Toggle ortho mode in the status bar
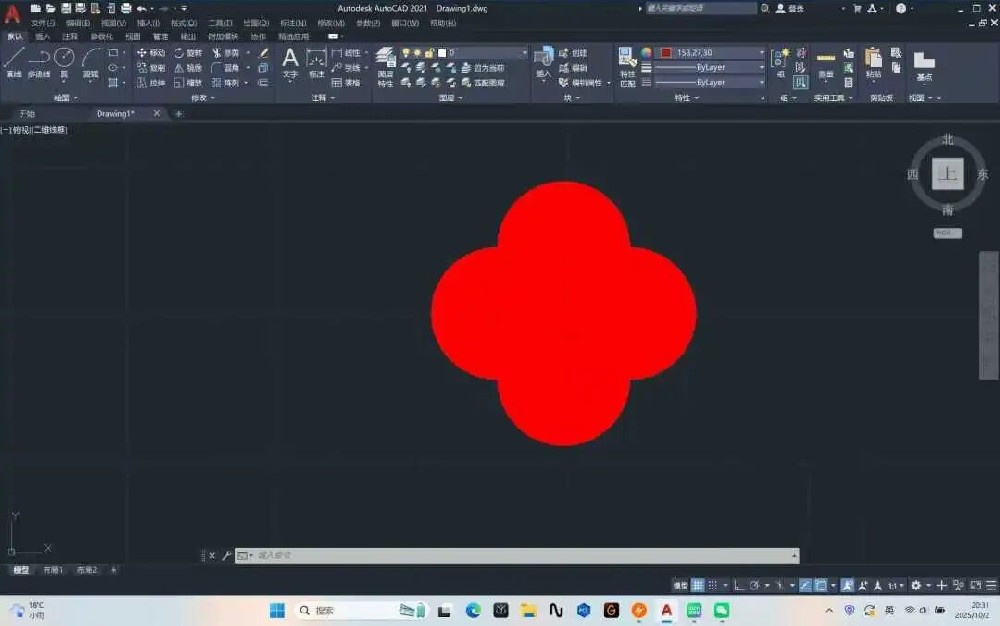The height and width of the screenshot is (626, 1000). coord(739,585)
